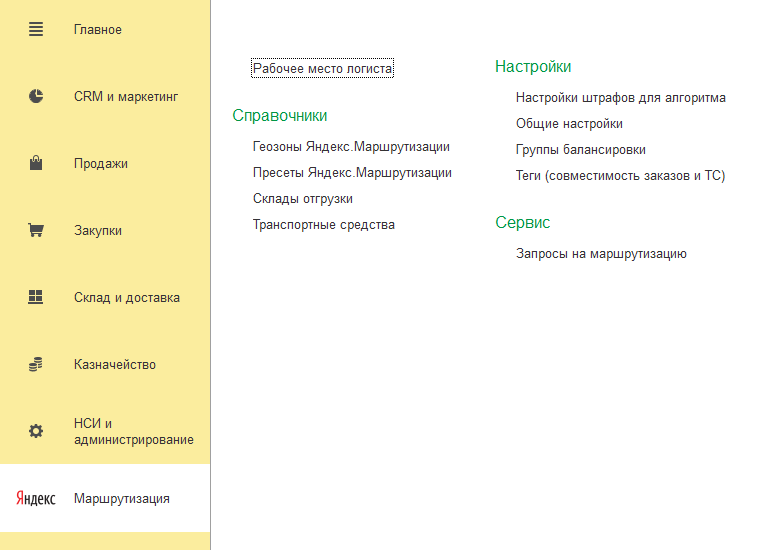Open Запросы на маршрутизацию

coord(601,254)
